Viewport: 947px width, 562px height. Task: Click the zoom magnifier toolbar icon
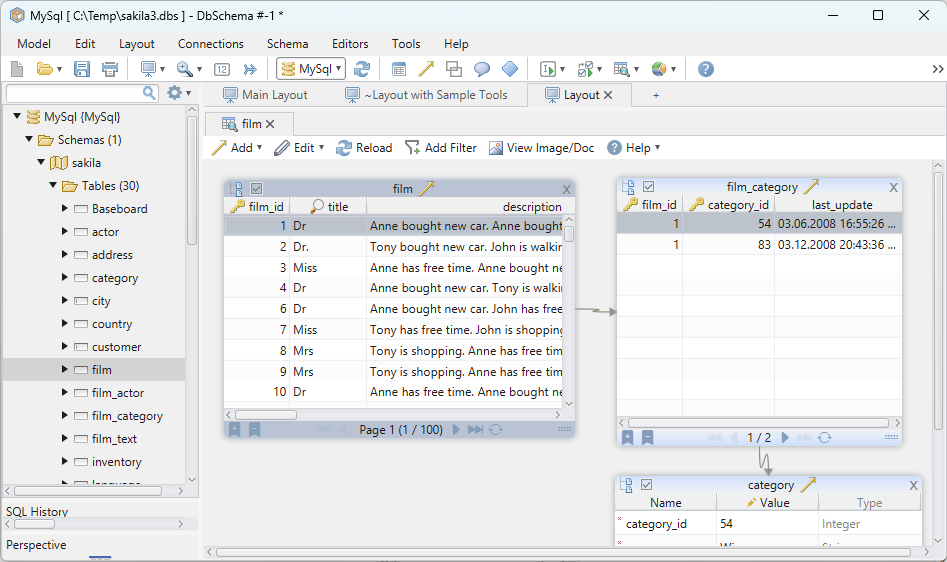[x=184, y=69]
